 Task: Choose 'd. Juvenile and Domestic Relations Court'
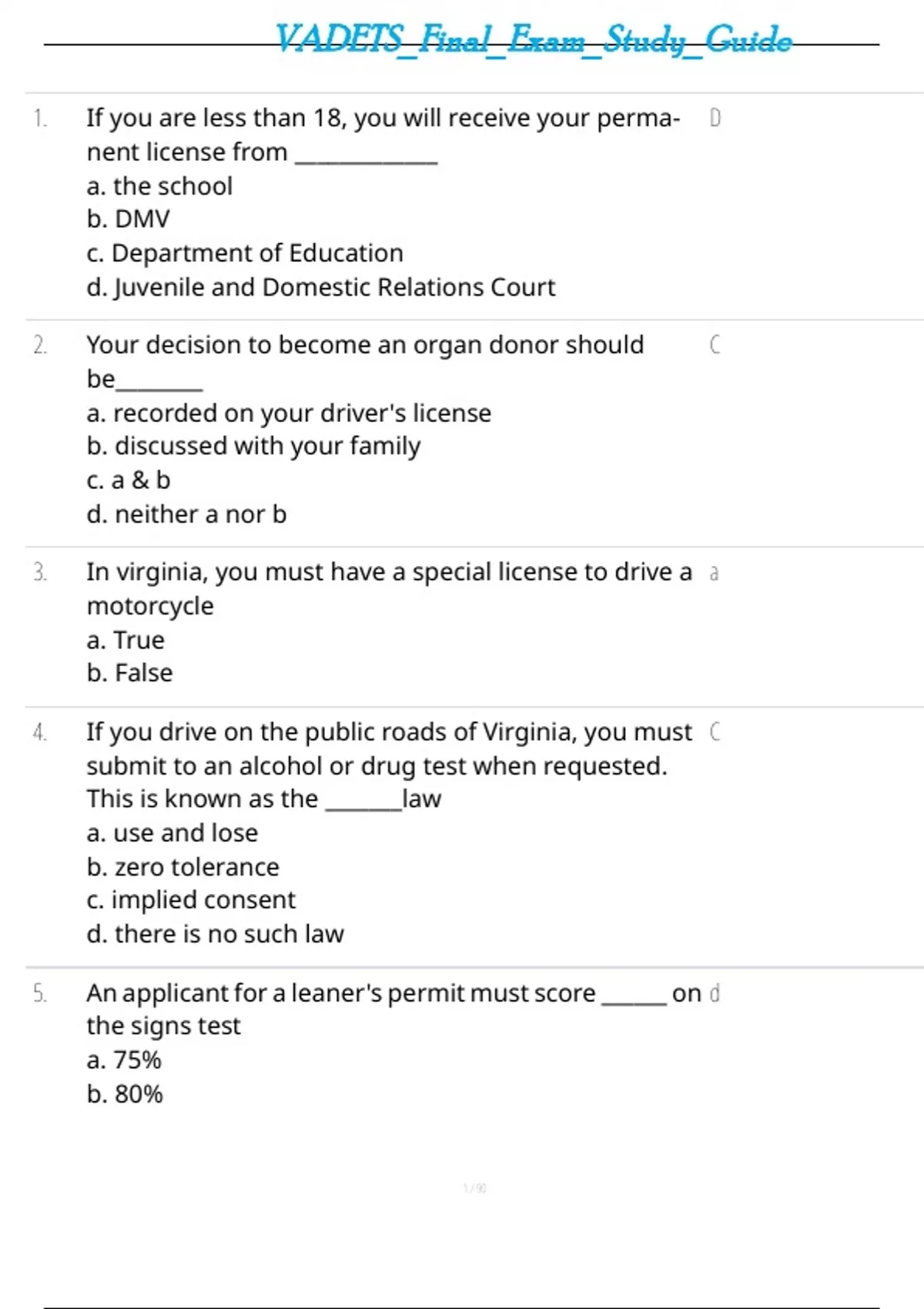[320, 287]
